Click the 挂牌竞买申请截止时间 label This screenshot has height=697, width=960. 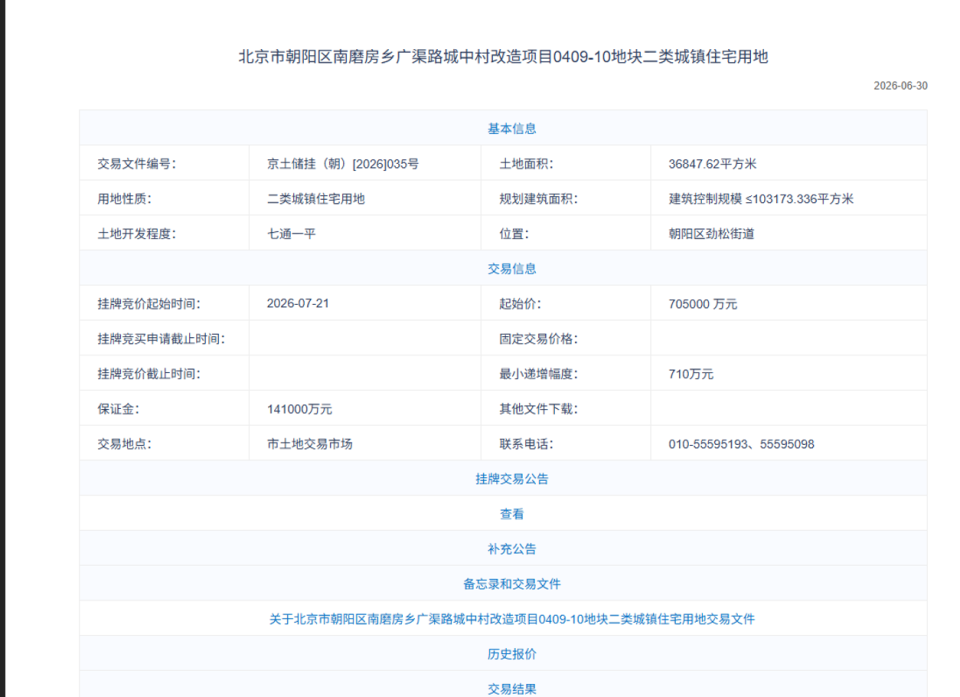[x=161, y=339]
